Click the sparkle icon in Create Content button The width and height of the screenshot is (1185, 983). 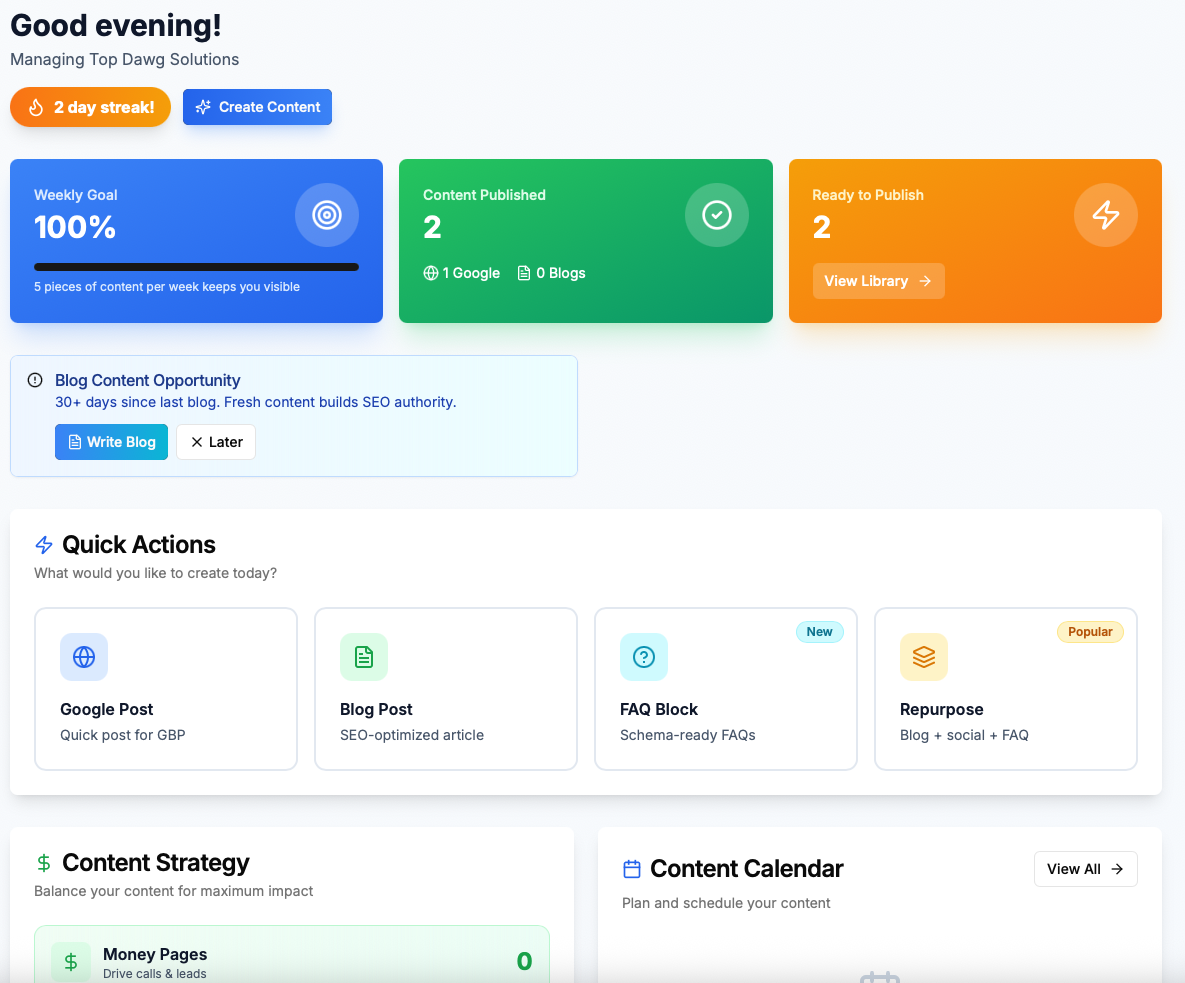click(203, 107)
